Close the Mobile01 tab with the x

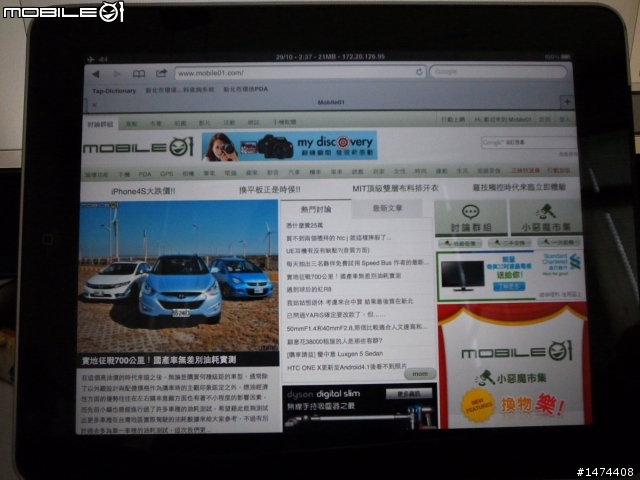[x=94, y=105]
